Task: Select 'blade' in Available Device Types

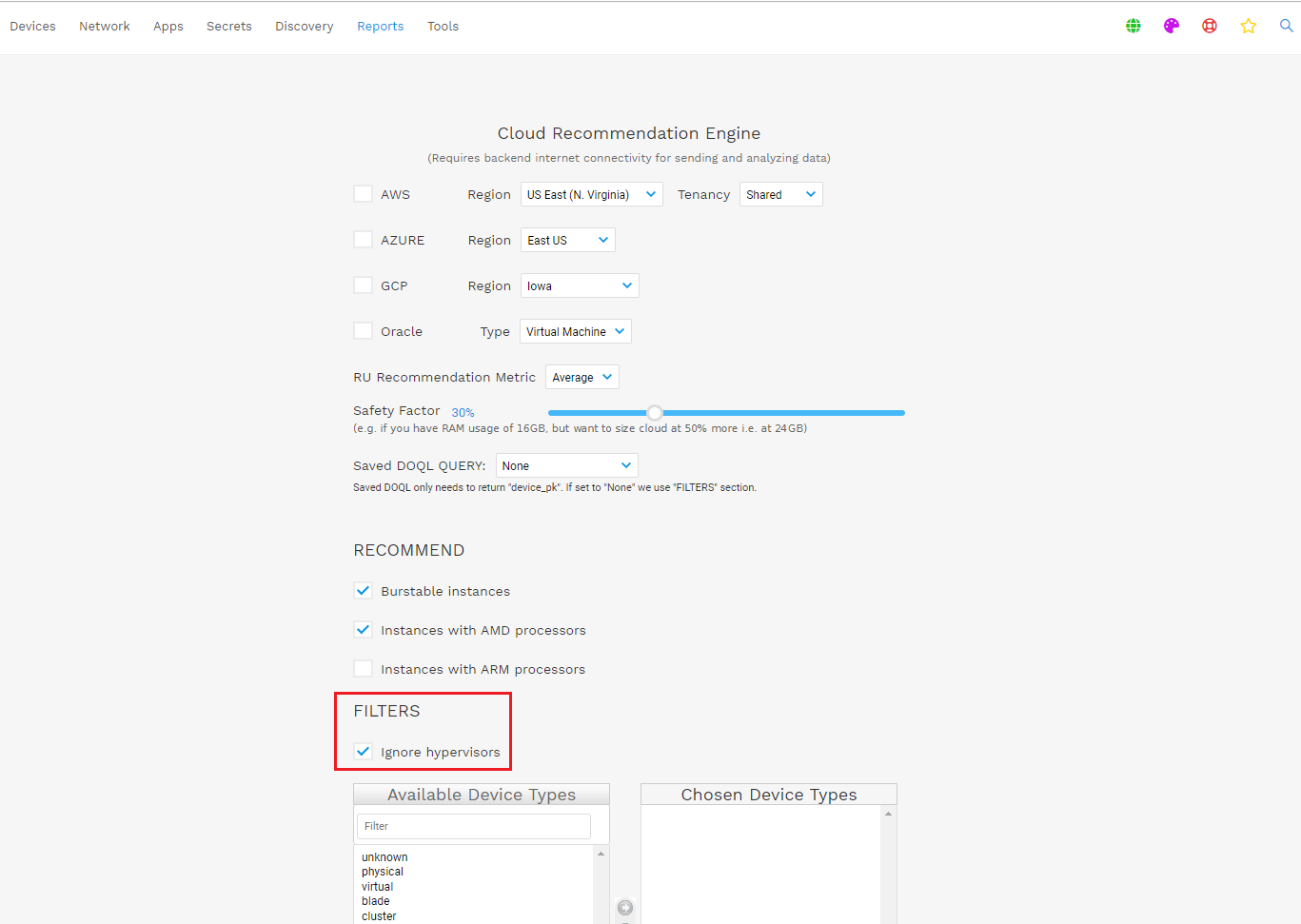Action: [x=376, y=901]
